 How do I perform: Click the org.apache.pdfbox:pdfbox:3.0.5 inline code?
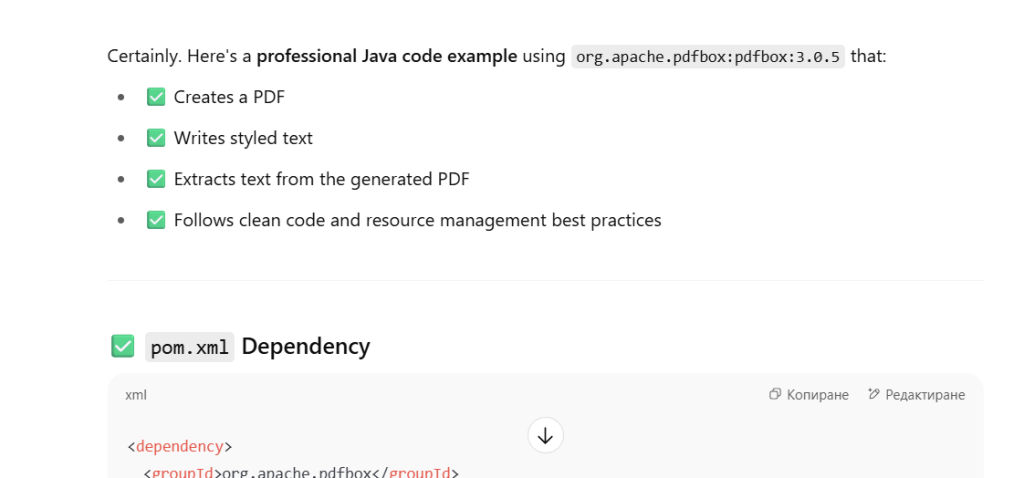pyautogui.click(x=708, y=57)
